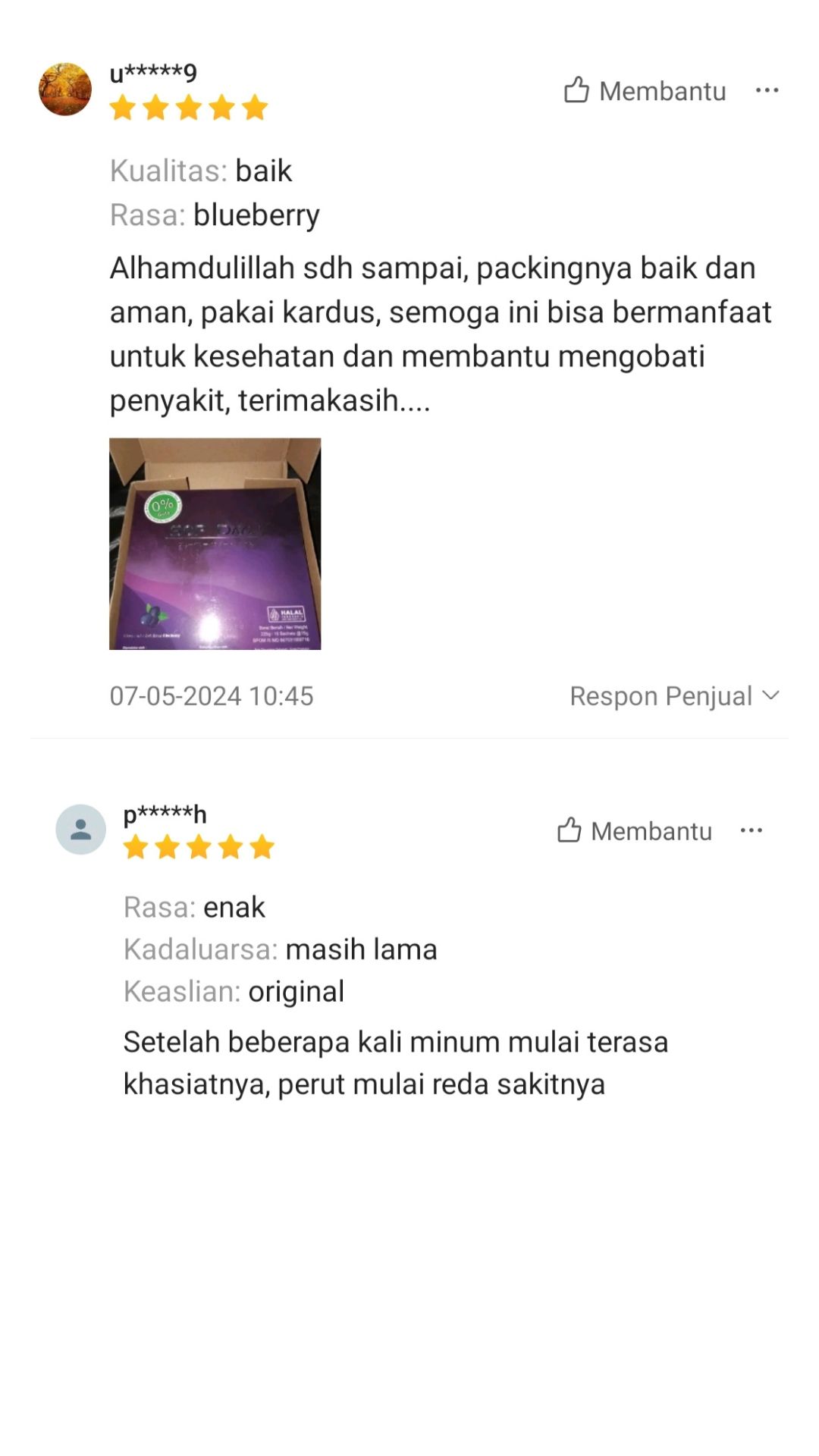Expand Respon Penjual chevron
The width and height of the screenshot is (819, 1456).
tap(770, 695)
